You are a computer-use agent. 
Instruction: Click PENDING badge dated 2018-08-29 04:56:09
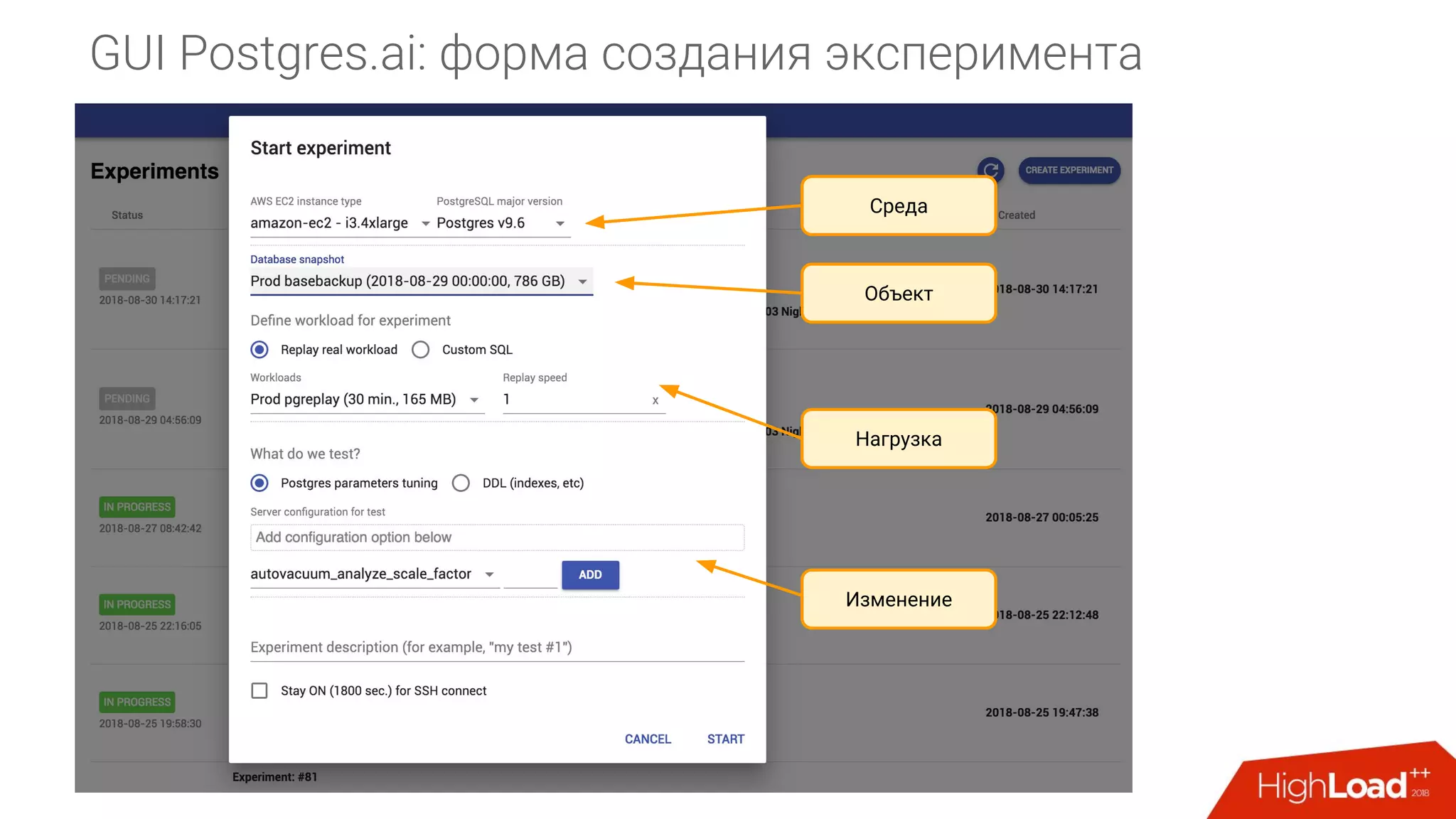[x=127, y=399]
